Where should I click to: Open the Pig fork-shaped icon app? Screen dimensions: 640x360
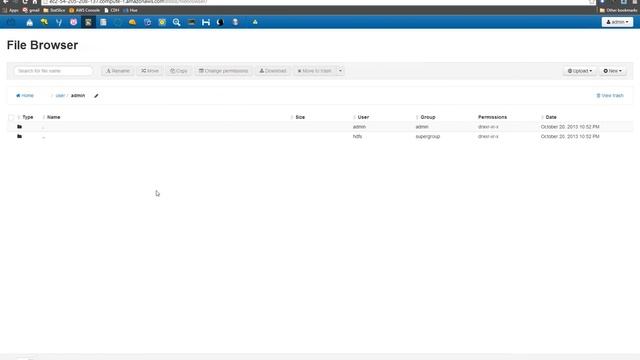pyautogui.click(x=59, y=22)
